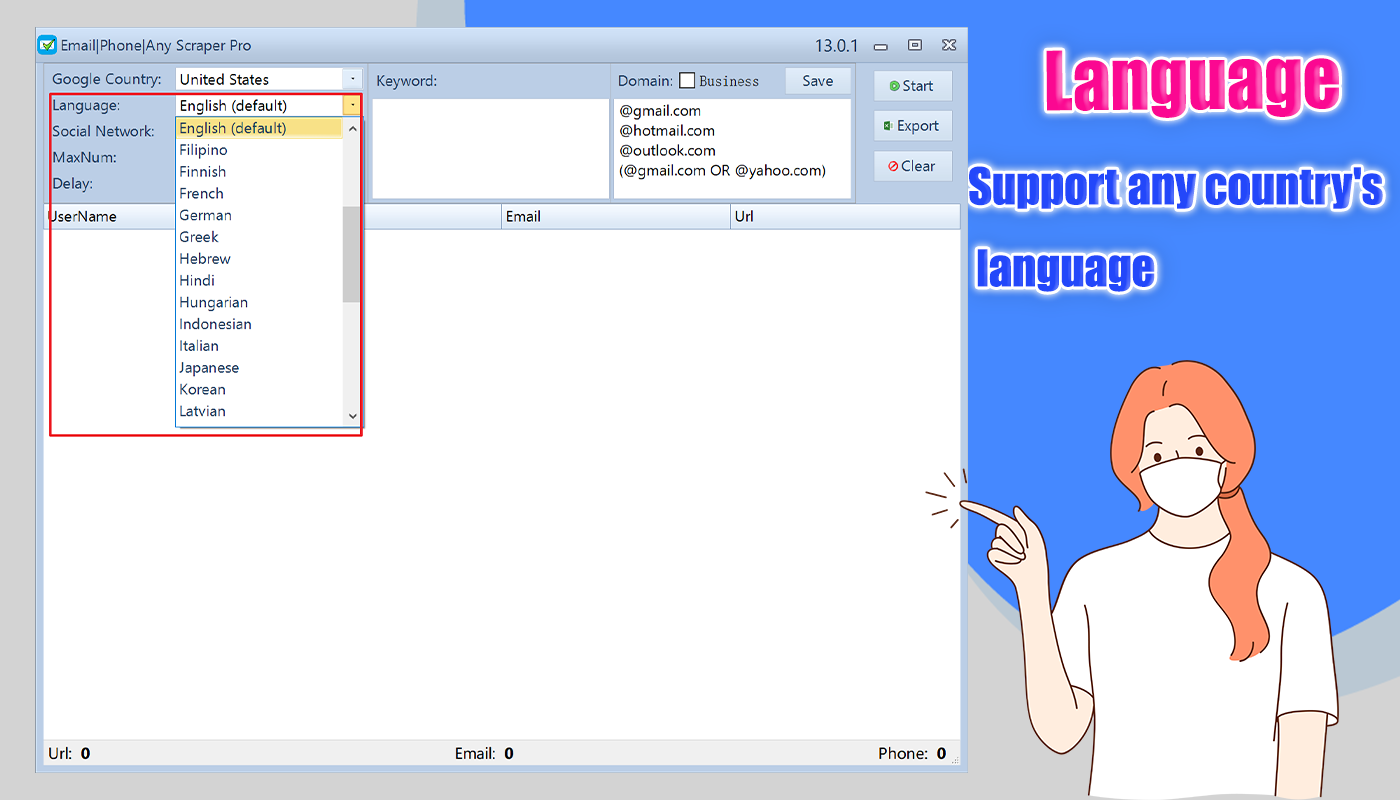Click into the domain list text area
1400x800 pixels.
[732, 148]
